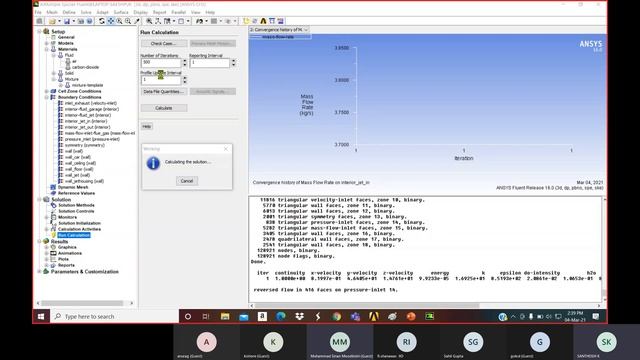
Task: Click the Boundary Conditions icon in the tree
Action: pos(53,97)
